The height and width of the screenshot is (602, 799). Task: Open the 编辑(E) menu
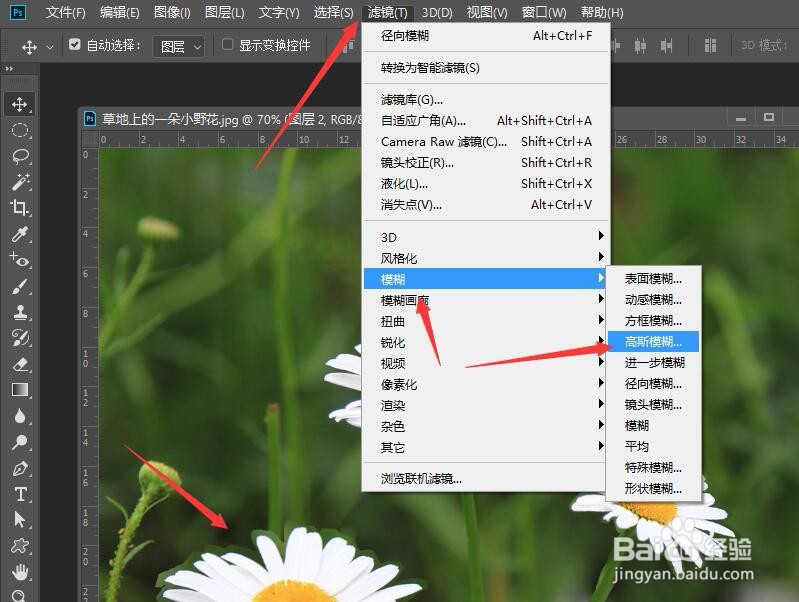120,12
